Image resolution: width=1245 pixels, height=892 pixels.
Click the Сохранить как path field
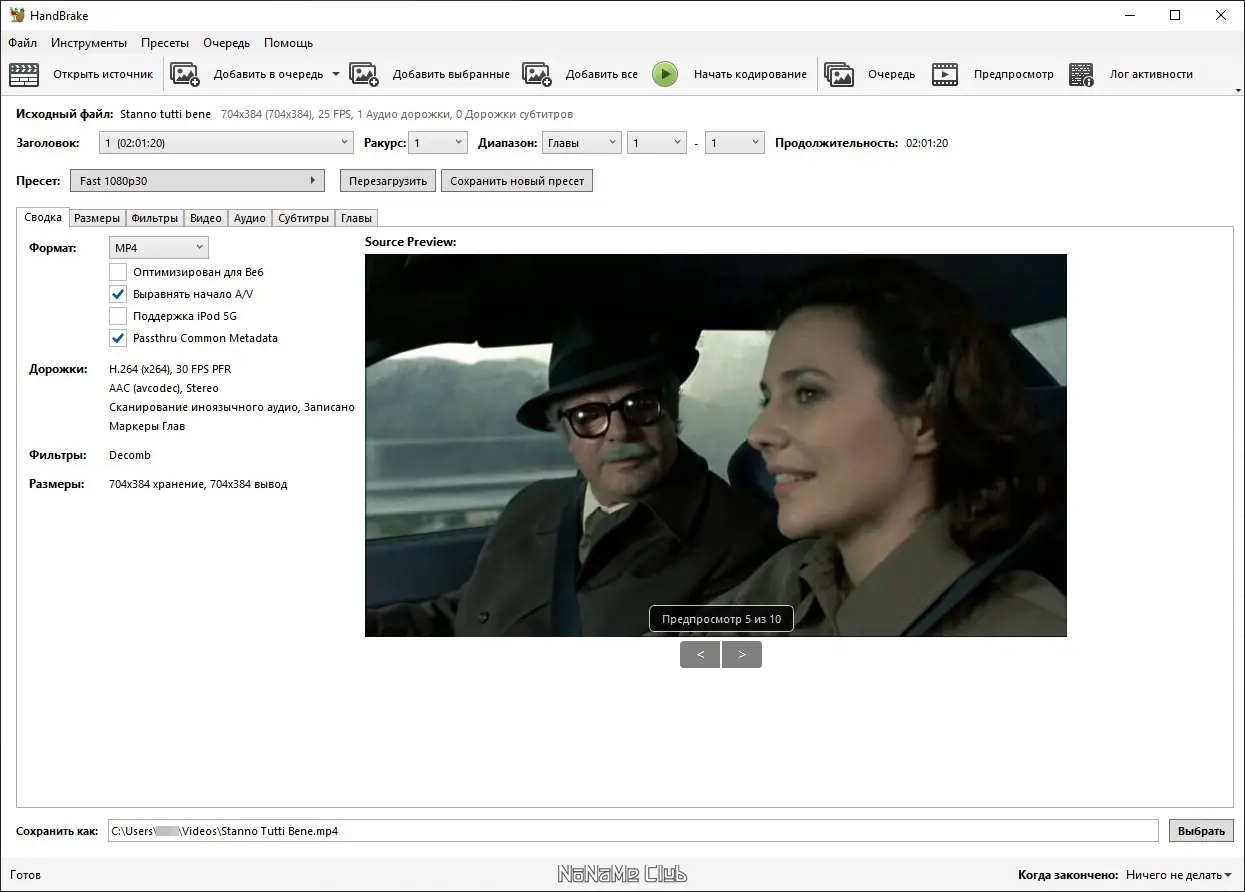633,831
